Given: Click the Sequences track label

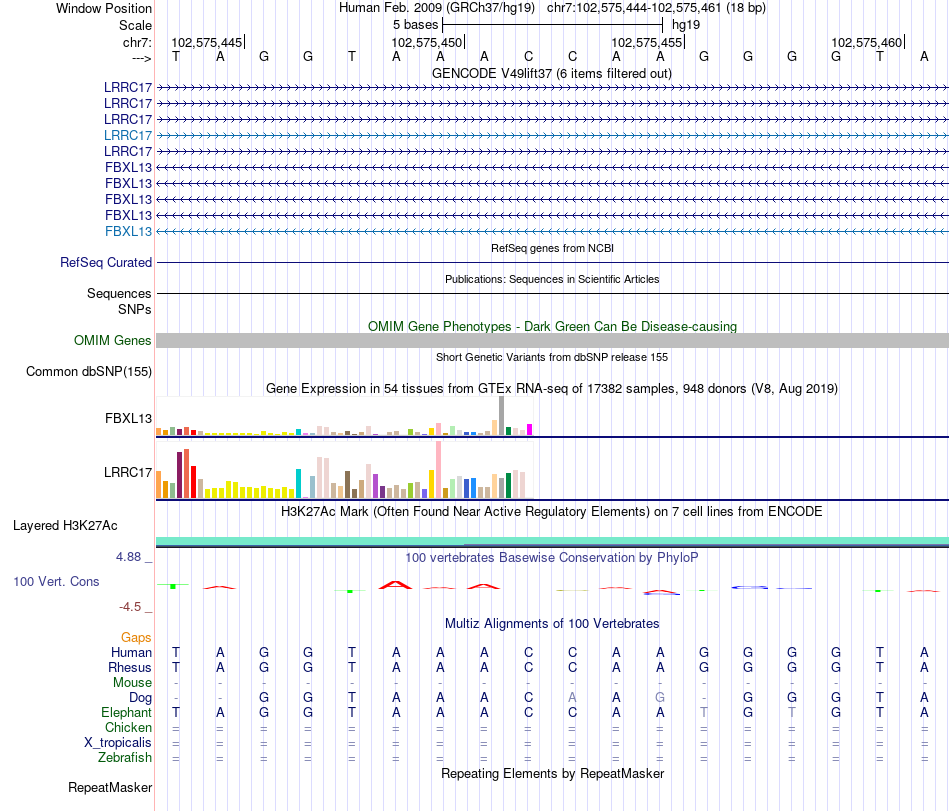Looking at the screenshot, I should click(x=119, y=293).
